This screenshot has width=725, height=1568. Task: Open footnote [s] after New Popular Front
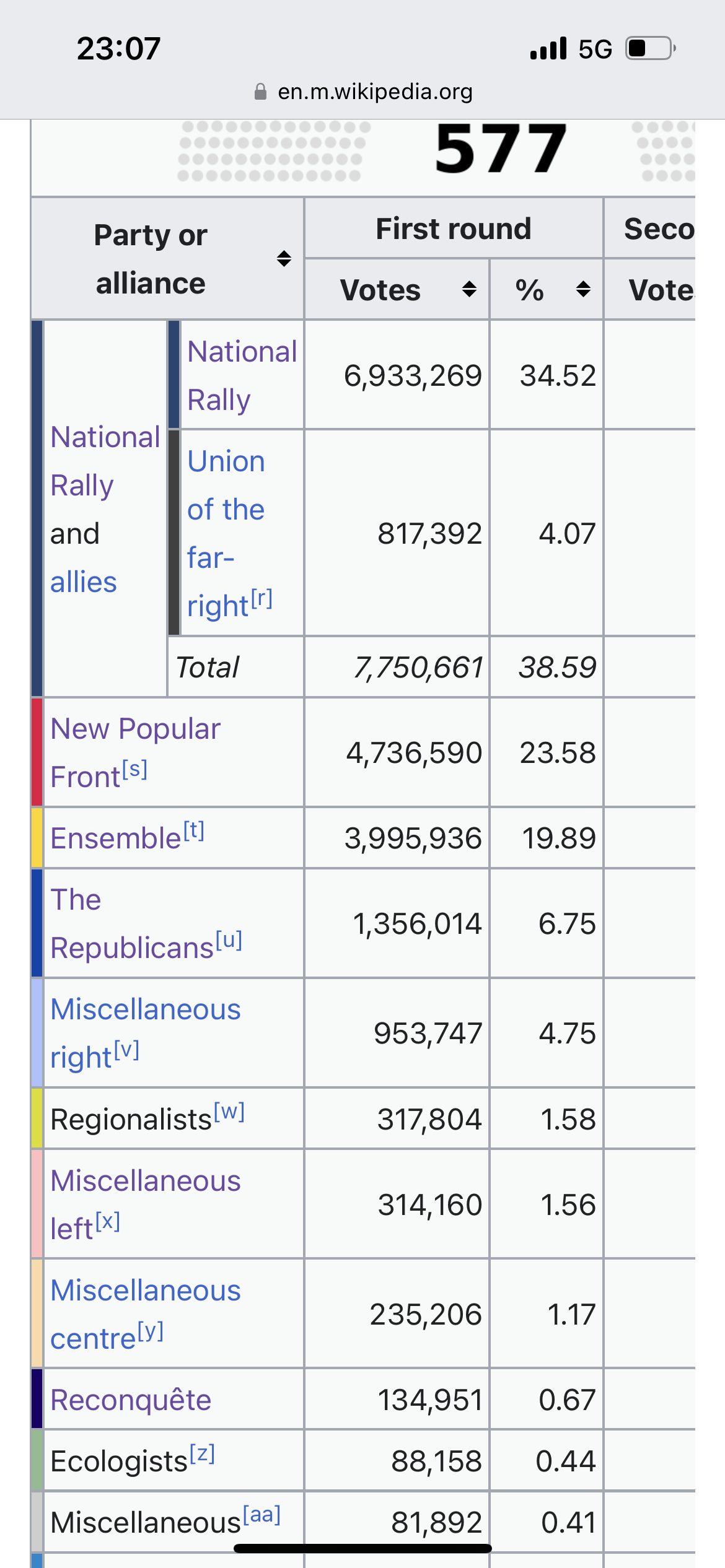coord(134,770)
